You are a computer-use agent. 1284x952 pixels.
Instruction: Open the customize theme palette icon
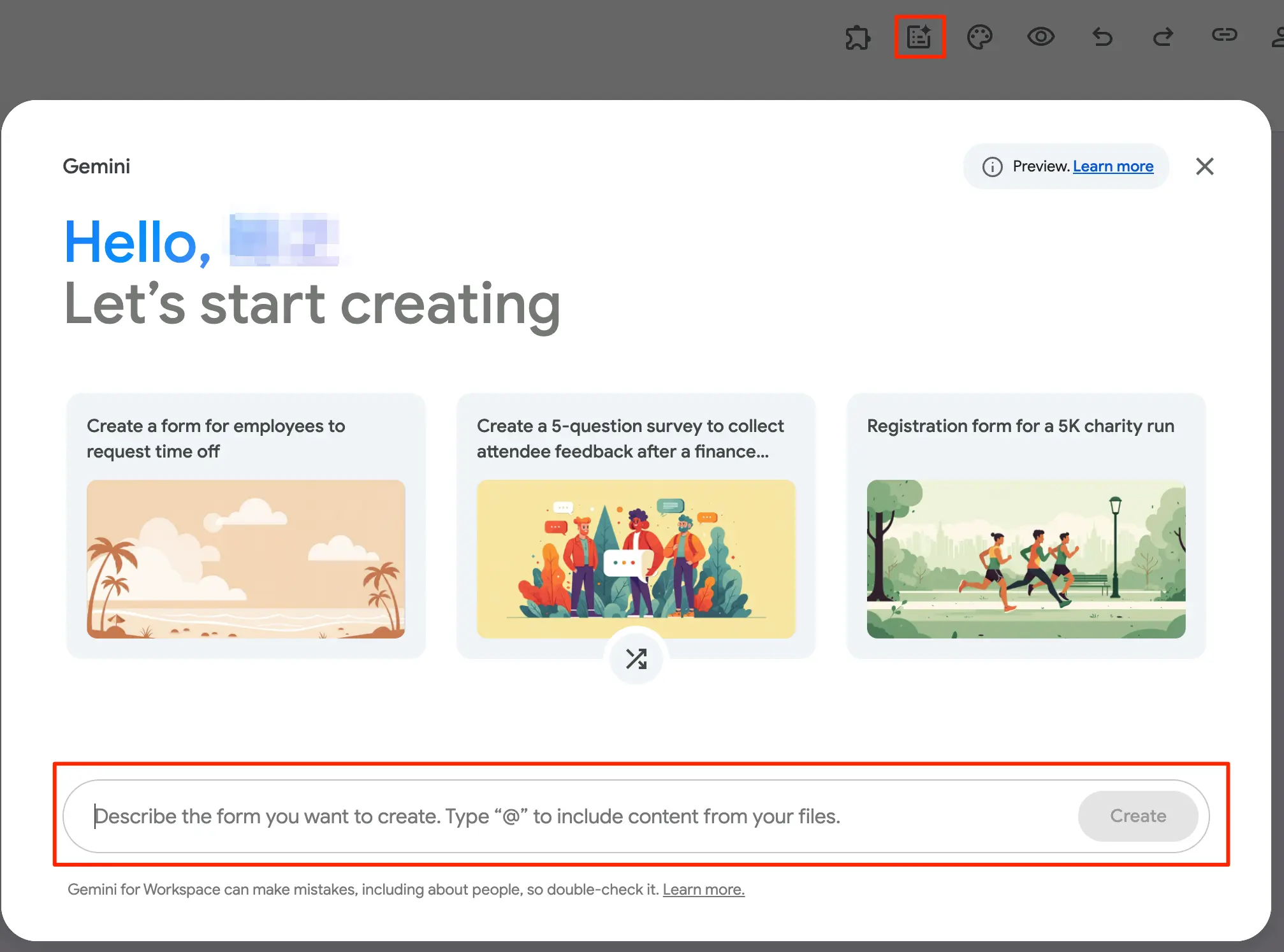point(980,37)
